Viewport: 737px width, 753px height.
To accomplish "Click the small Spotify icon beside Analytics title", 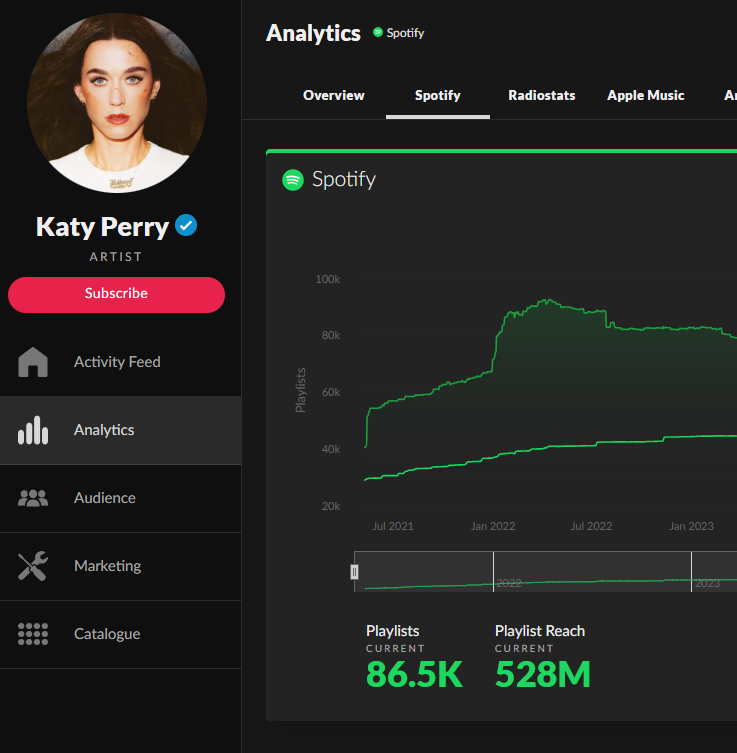I will [378, 32].
